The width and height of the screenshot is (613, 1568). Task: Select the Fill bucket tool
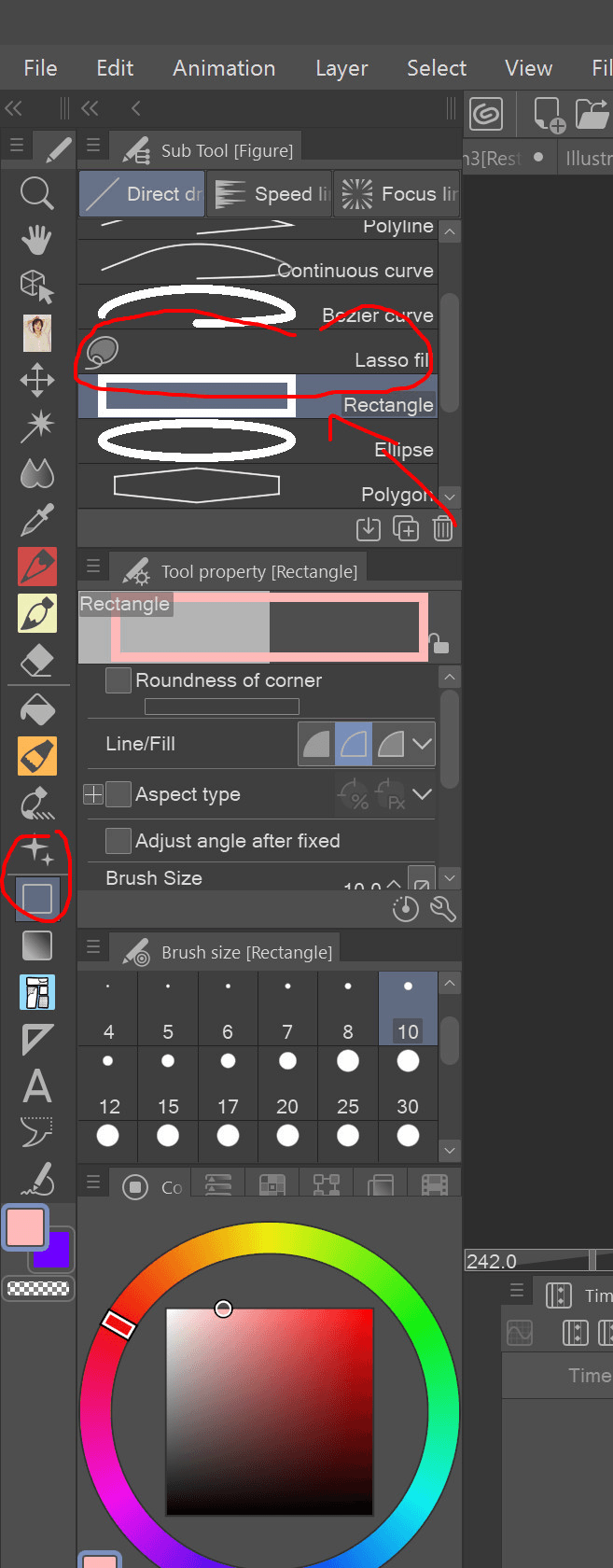[x=36, y=710]
